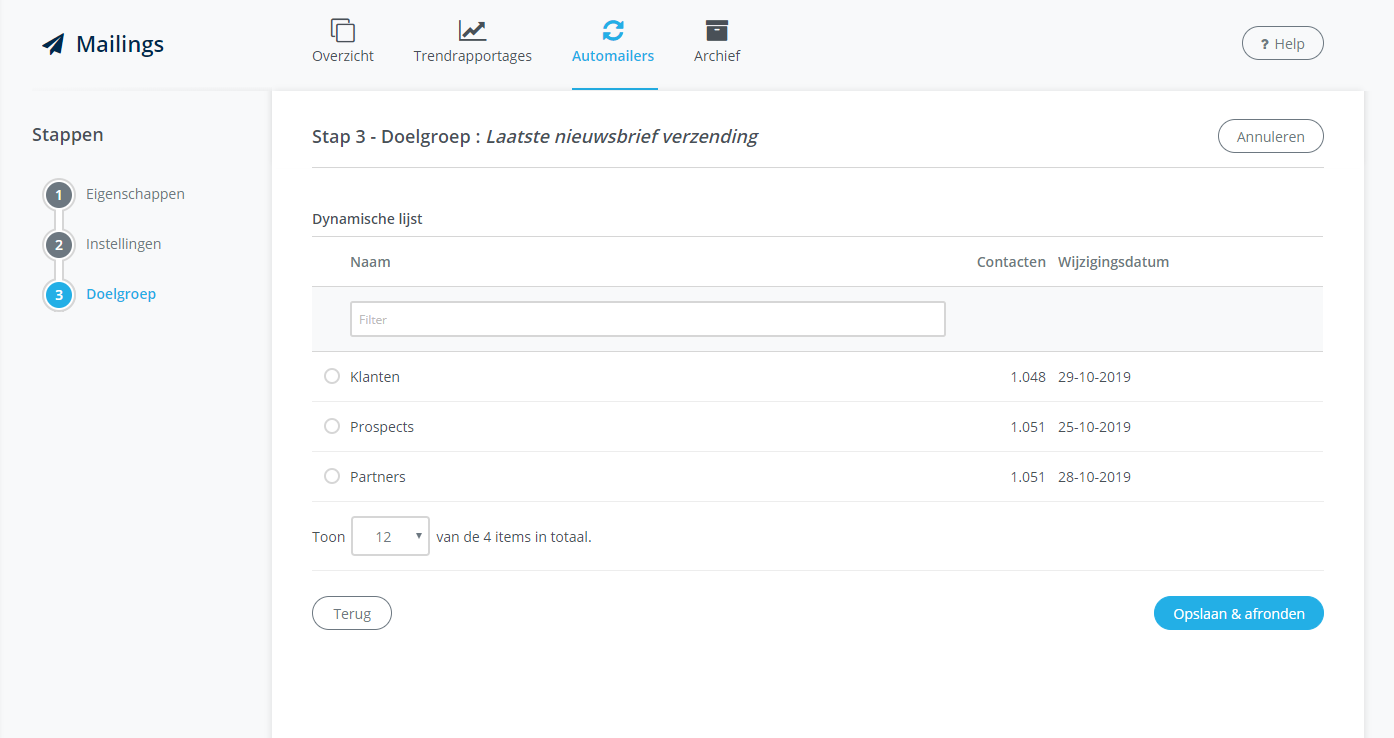Sort by the Wijzigingsdatum column header
This screenshot has height=738, width=1394.
1113,262
